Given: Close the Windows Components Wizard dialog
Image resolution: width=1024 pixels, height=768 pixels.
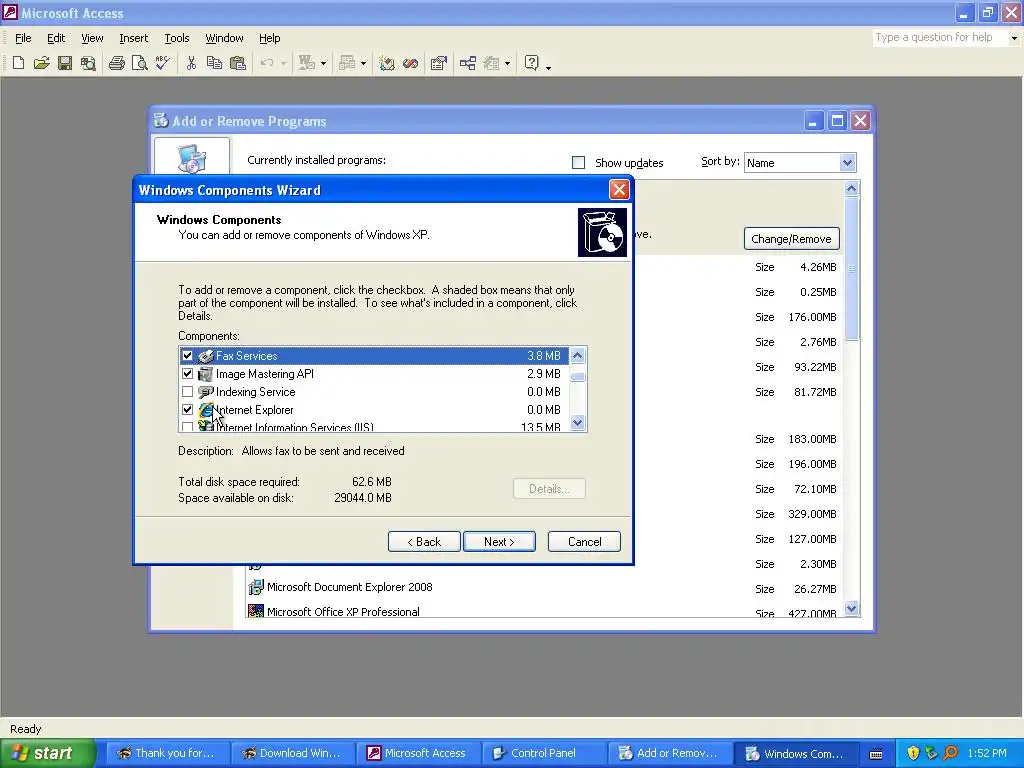Looking at the screenshot, I should pos(618,190).
